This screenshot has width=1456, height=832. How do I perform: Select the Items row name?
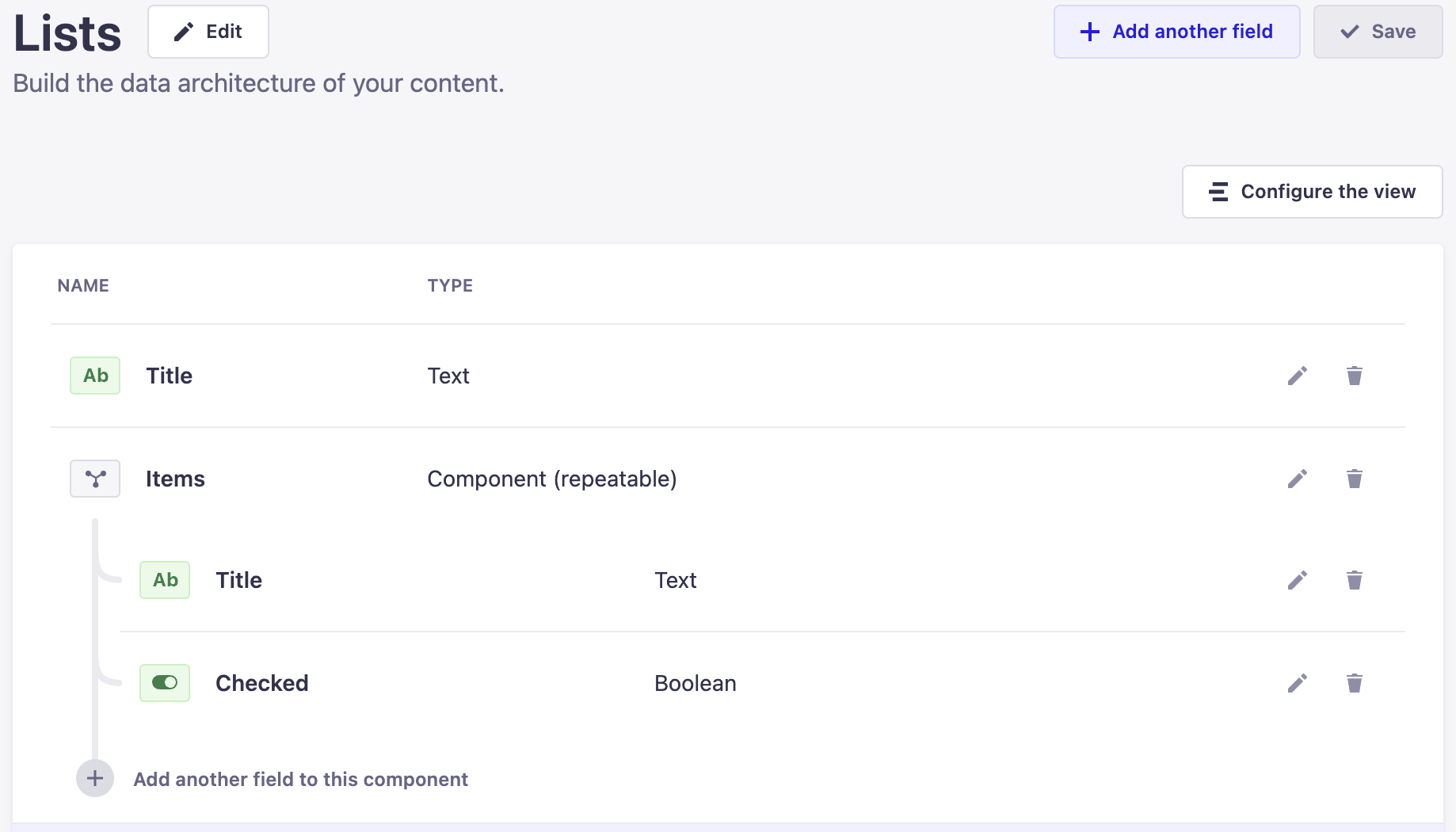tap(175, 479)
